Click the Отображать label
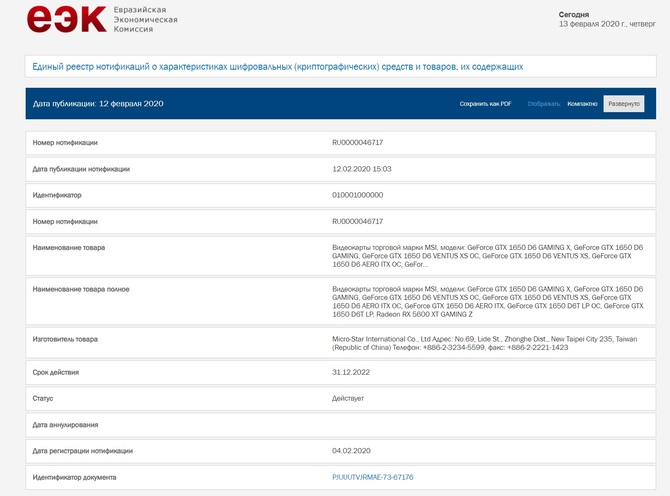The width and height of the screenshot is (670, 496). [544, 104]
